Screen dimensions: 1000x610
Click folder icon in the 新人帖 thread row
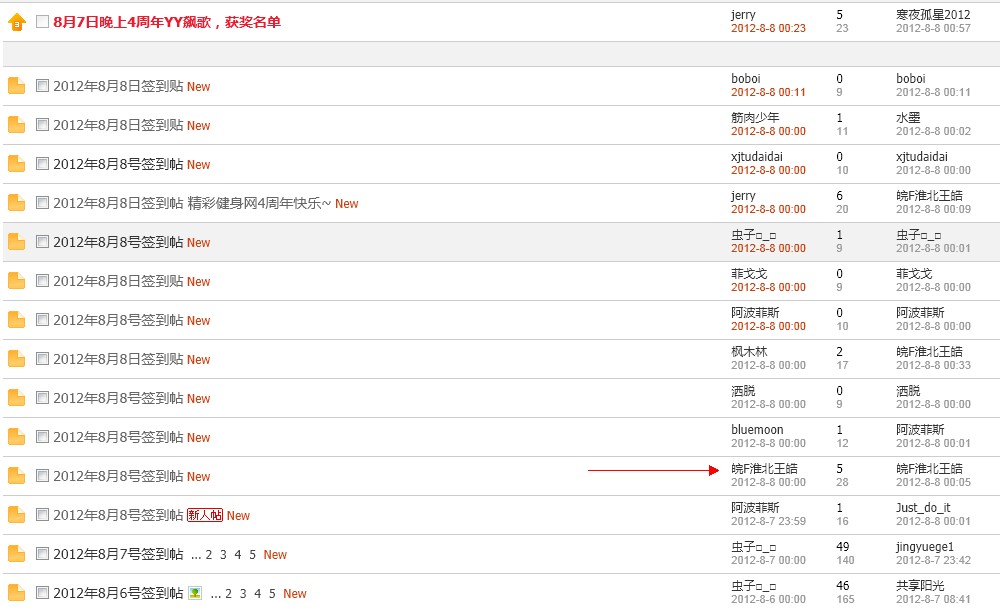click(17, 514)
